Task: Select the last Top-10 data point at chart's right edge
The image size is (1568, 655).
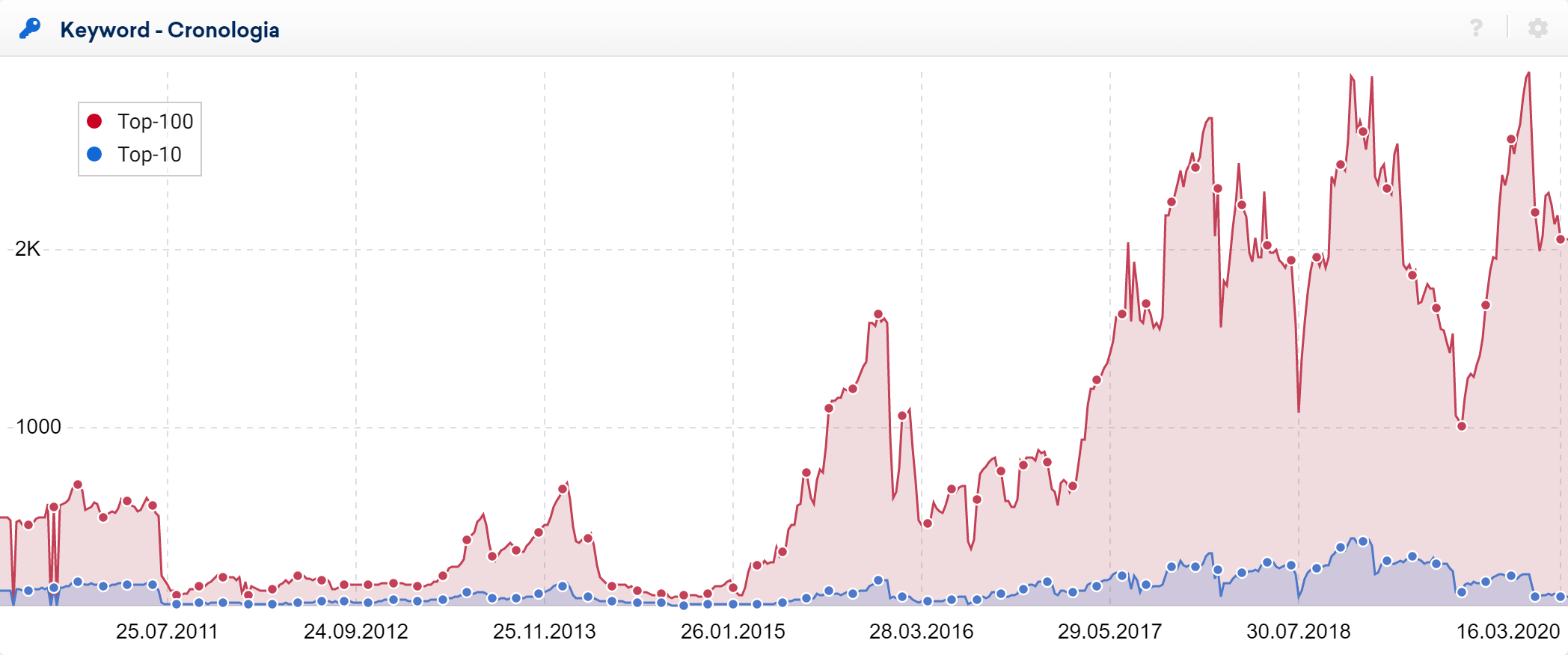Action: click(1561, 597)
